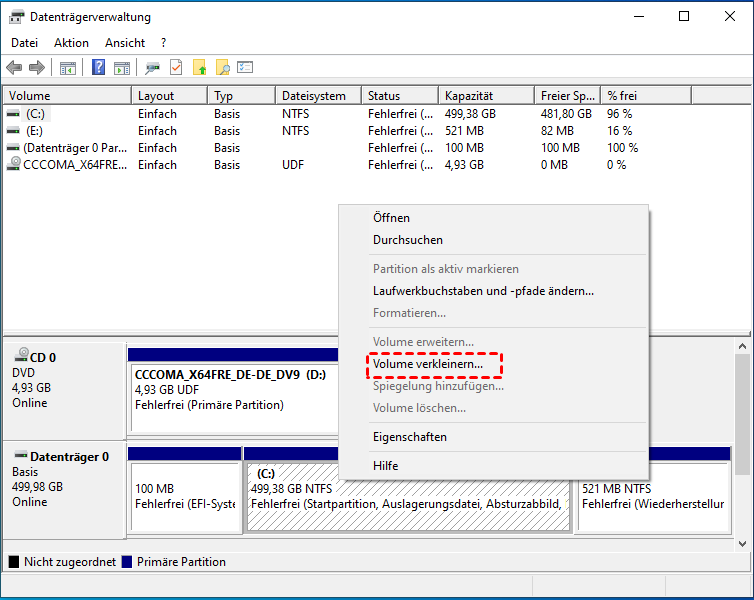The image size is (754, 600).
Task: Click the yellow sheet with green arrow icon
Action: coord(200,68)
